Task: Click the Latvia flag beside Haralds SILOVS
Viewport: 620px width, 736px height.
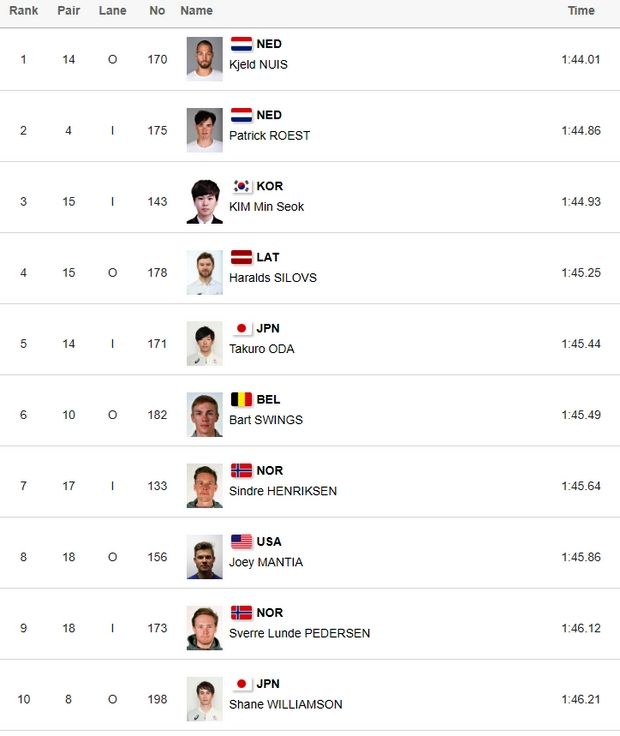Action: [241, 257]
